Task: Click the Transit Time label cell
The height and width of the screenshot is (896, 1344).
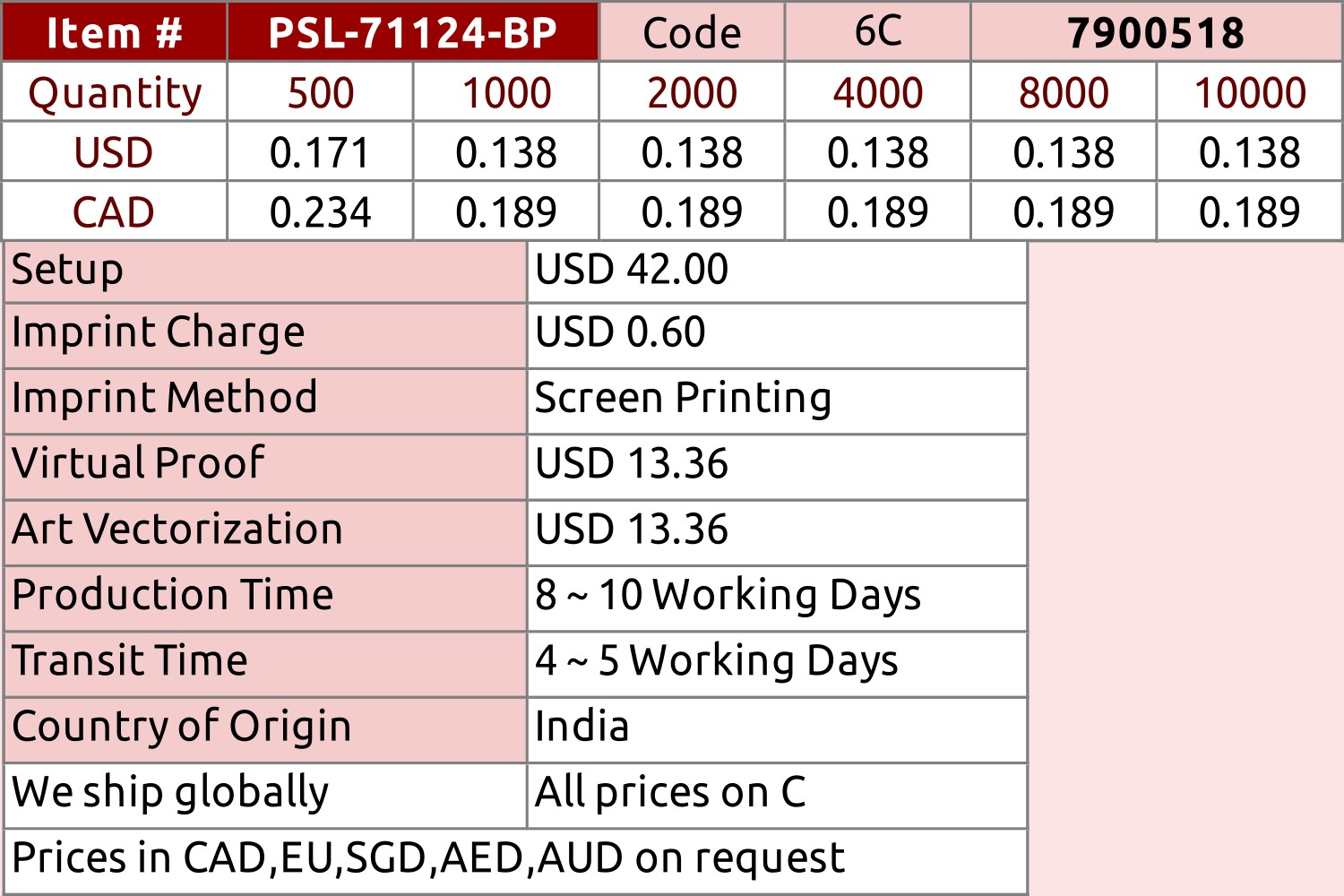Action: 265,664
